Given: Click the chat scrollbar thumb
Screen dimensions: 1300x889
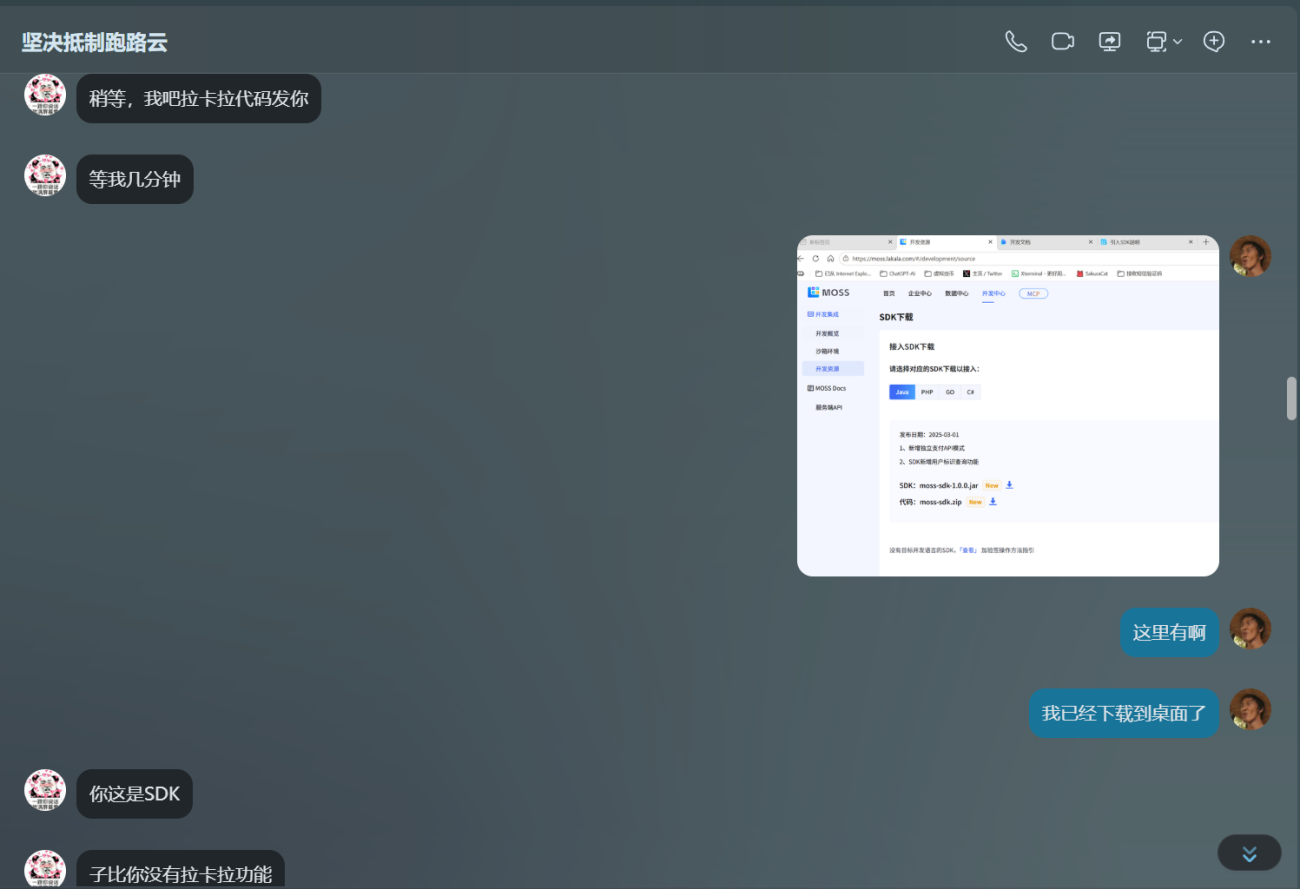Looking at the screenshot, I should [1291, 398].
